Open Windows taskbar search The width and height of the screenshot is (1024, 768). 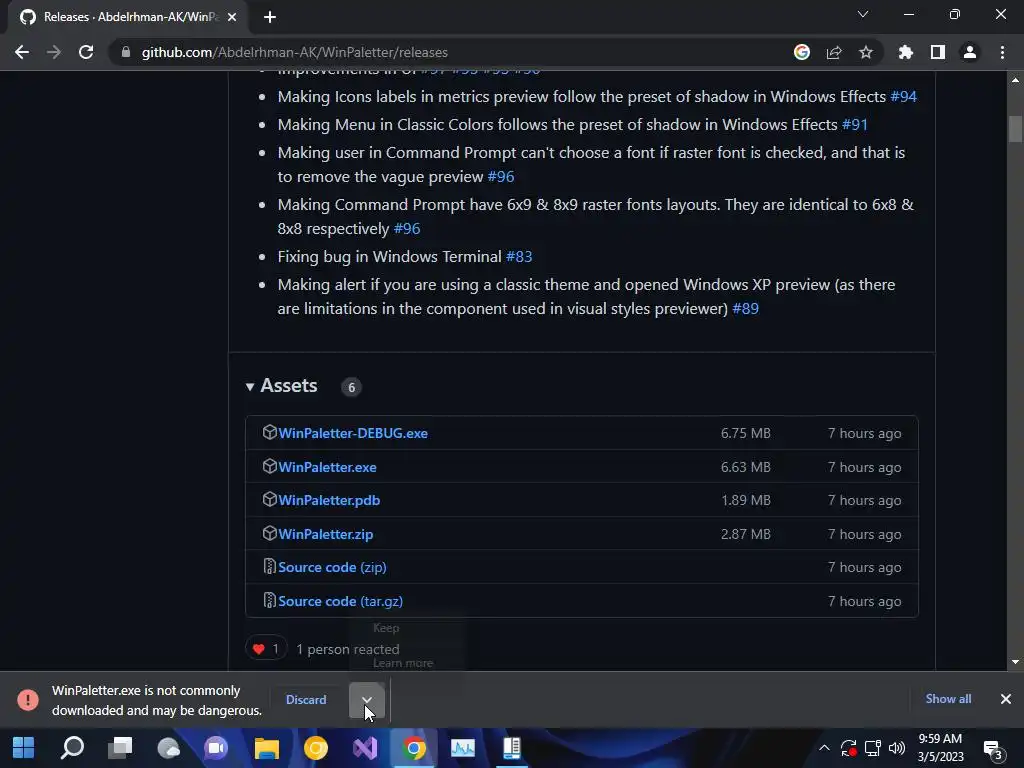[x=72, y=748]
